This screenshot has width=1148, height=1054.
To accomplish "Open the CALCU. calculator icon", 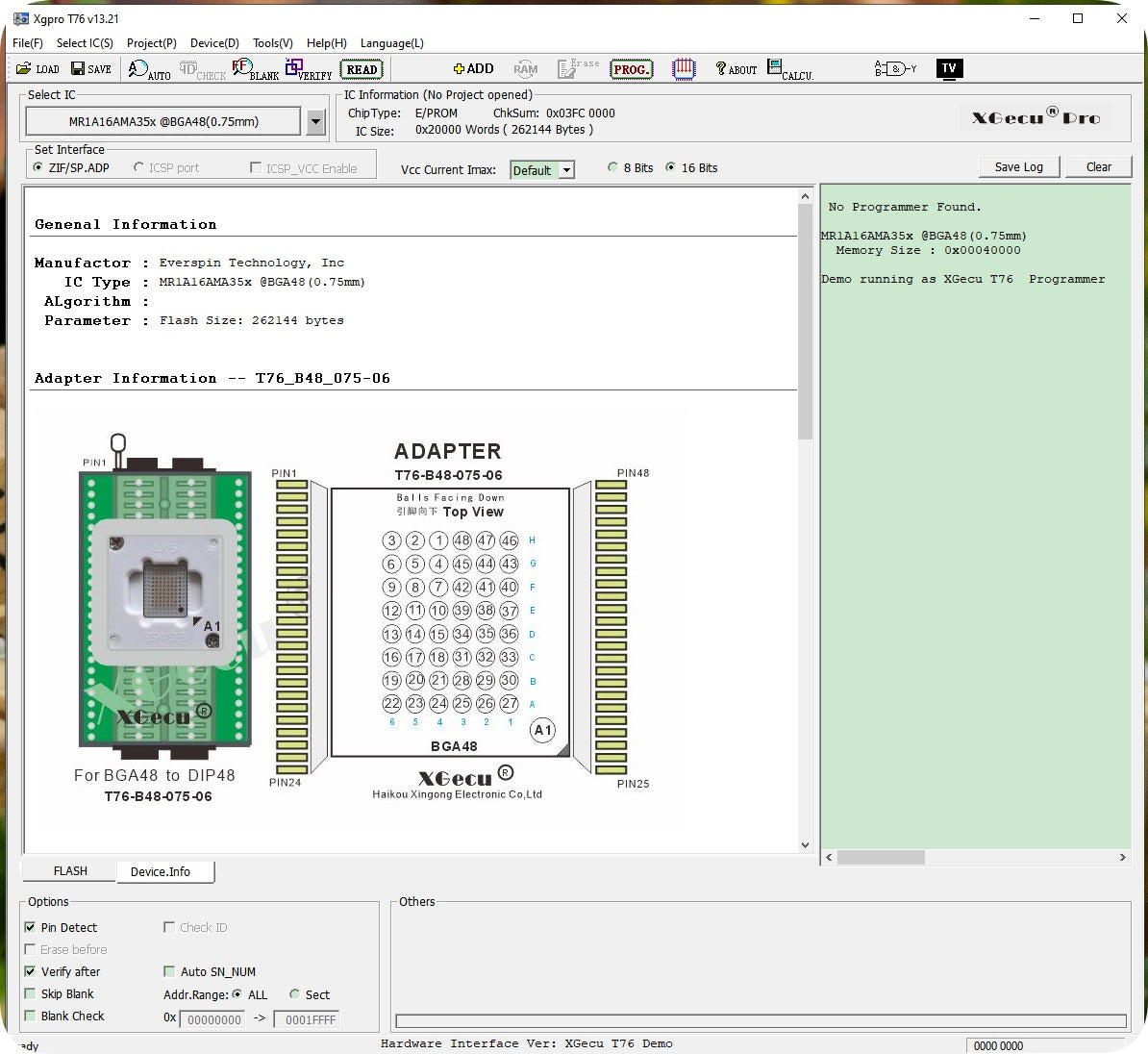I will (790, 69).
